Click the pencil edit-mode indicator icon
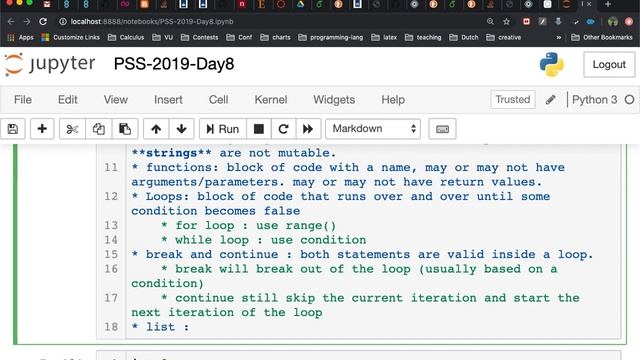This screenshot has width=640, height=360. click(x=551, y=100)
